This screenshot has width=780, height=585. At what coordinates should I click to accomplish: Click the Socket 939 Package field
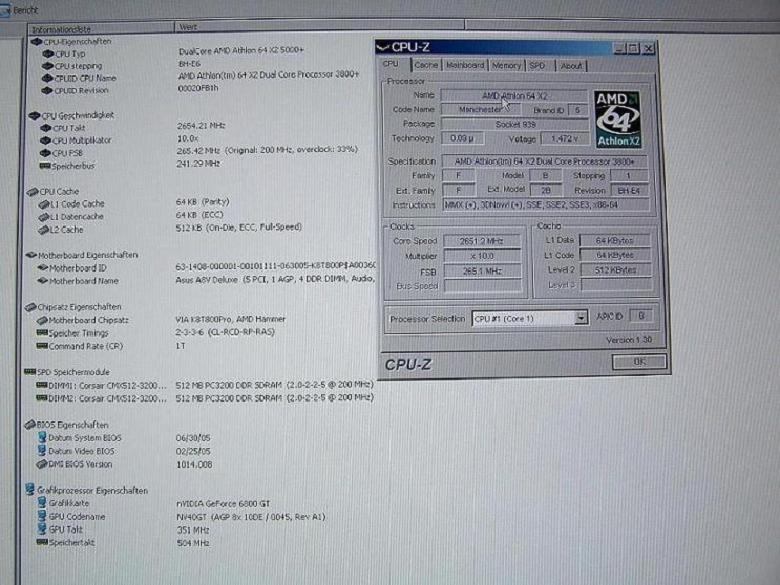tap(514, 124)
